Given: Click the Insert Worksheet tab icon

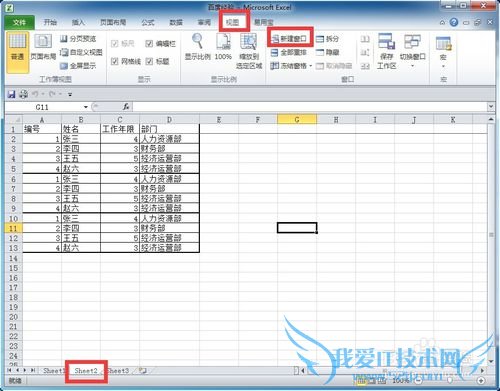Looking at the screenshot, I should coord(143,370).
